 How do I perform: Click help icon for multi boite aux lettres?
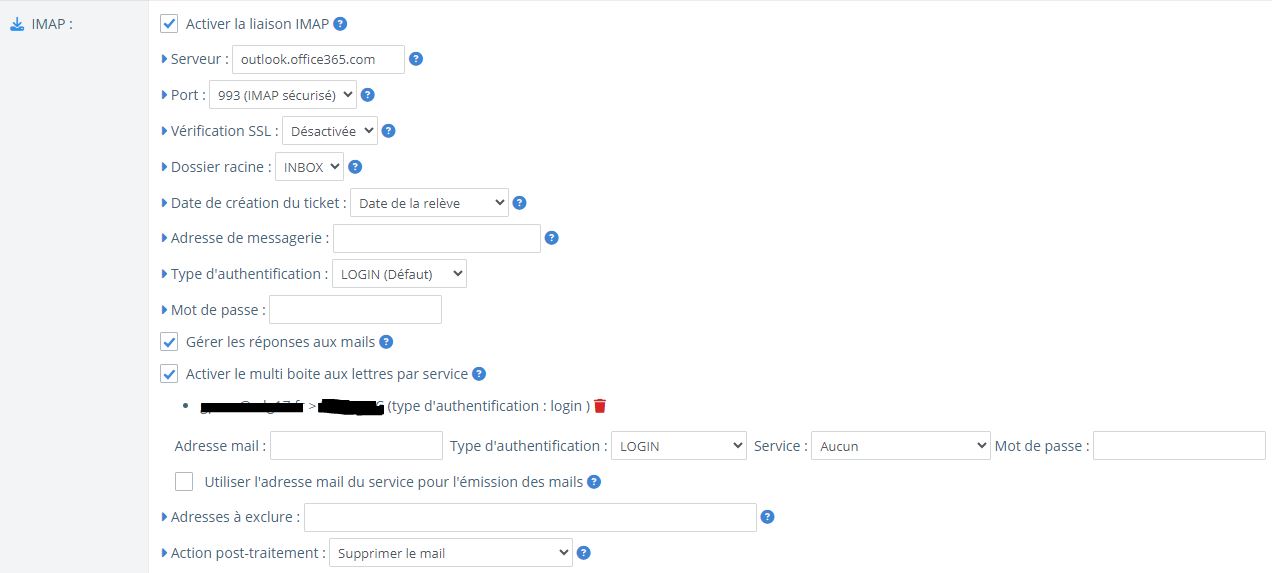pyautogui.click(x=479, y=374)
